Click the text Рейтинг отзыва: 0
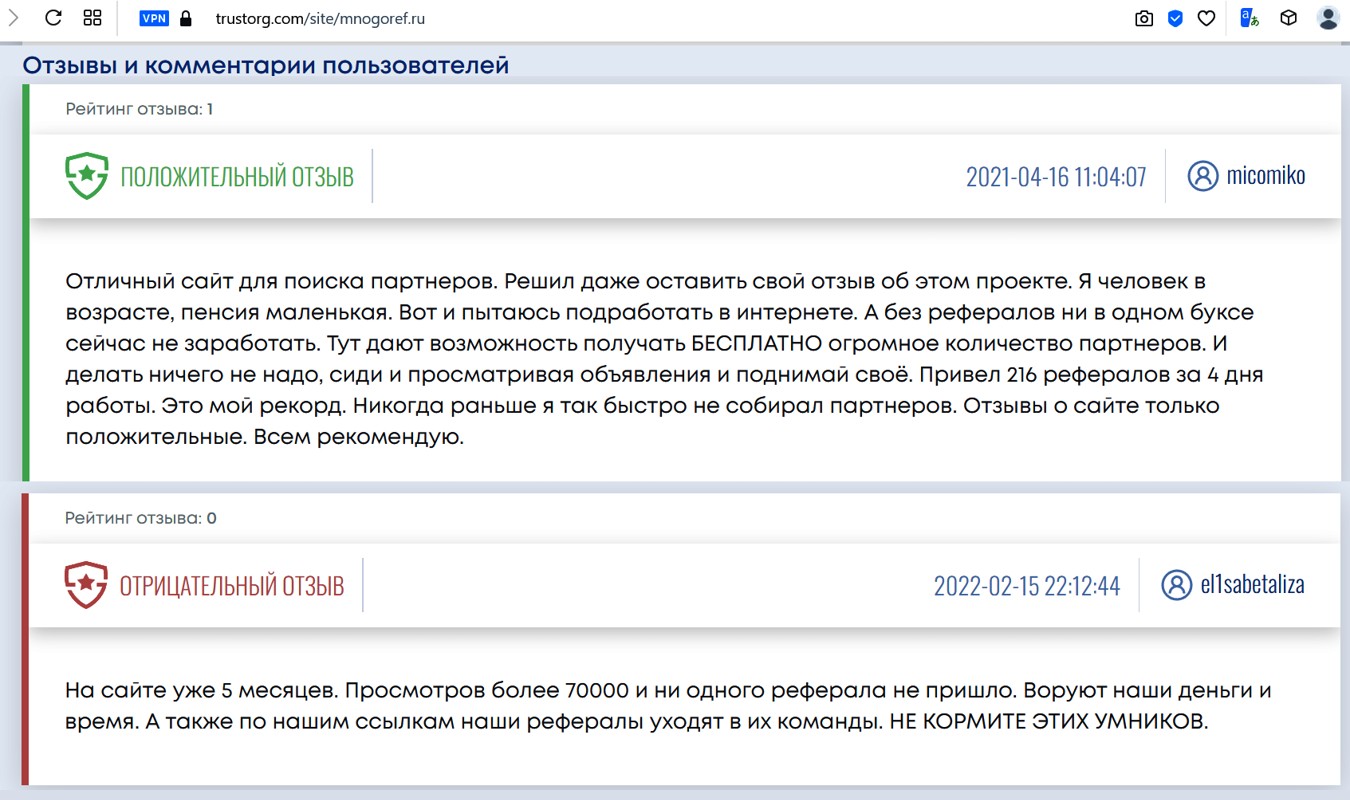Image resolution: width=1350 pixels, height=800 pixels. 141,518
